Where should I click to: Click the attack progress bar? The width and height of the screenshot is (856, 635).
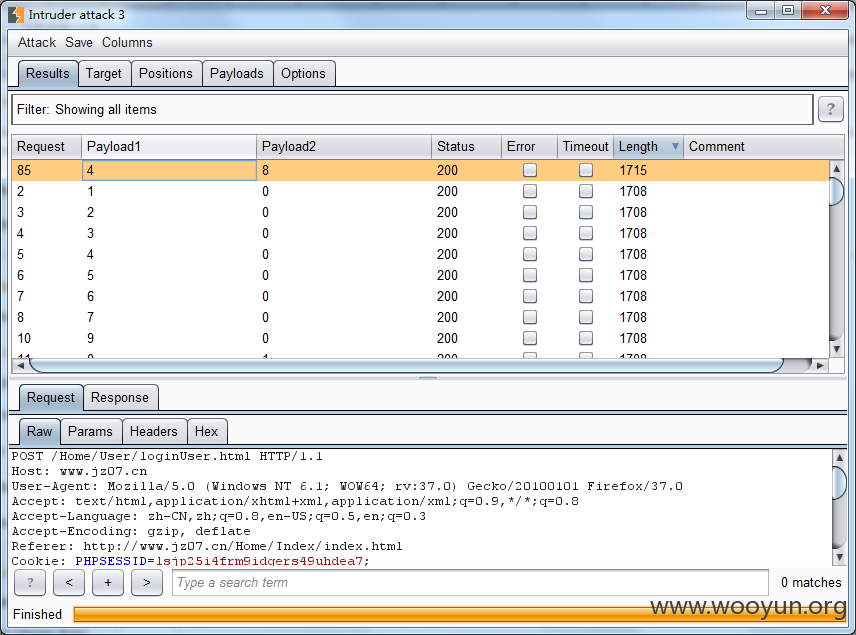[459, 614]
